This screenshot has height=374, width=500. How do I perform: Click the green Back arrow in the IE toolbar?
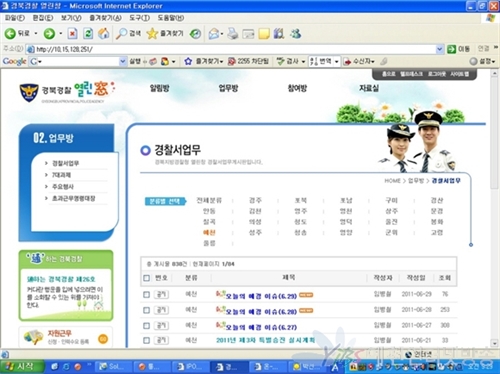pyautogui.click(x=10, y=33)
